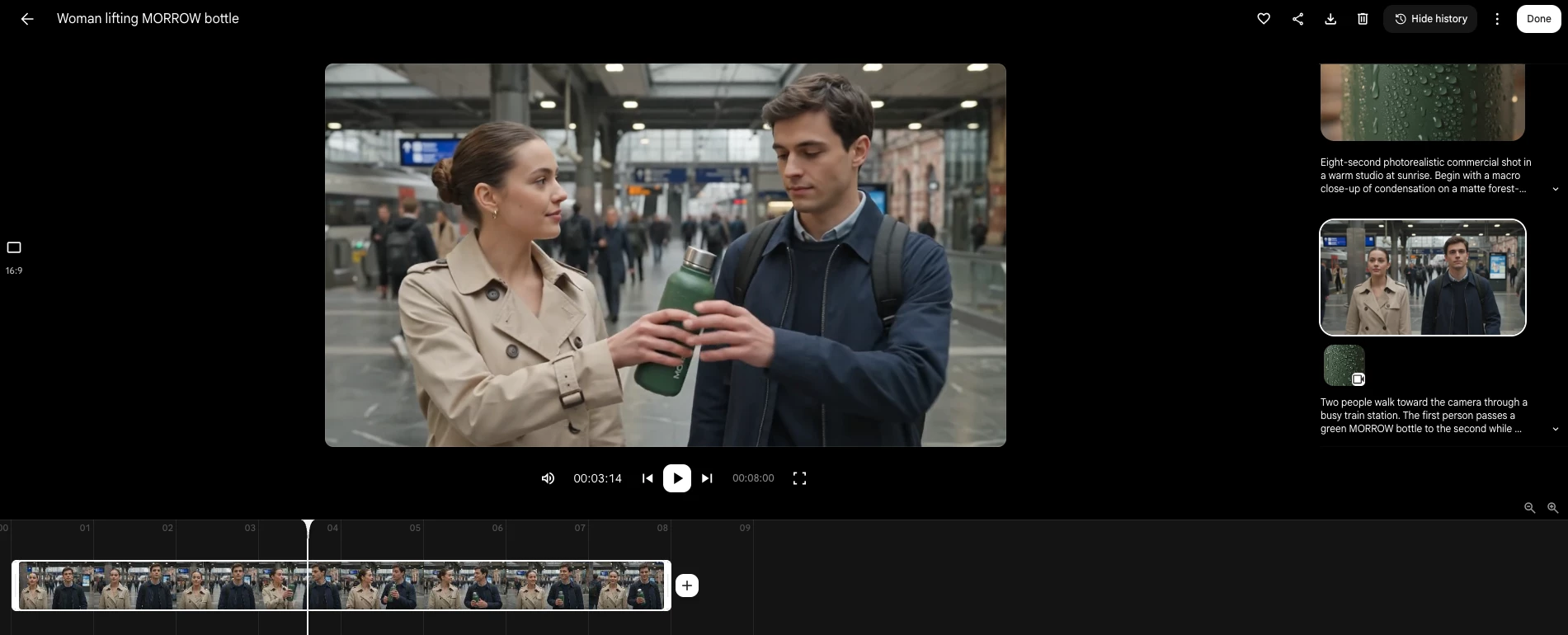Add a clip with the plus button

click(687, 586)
